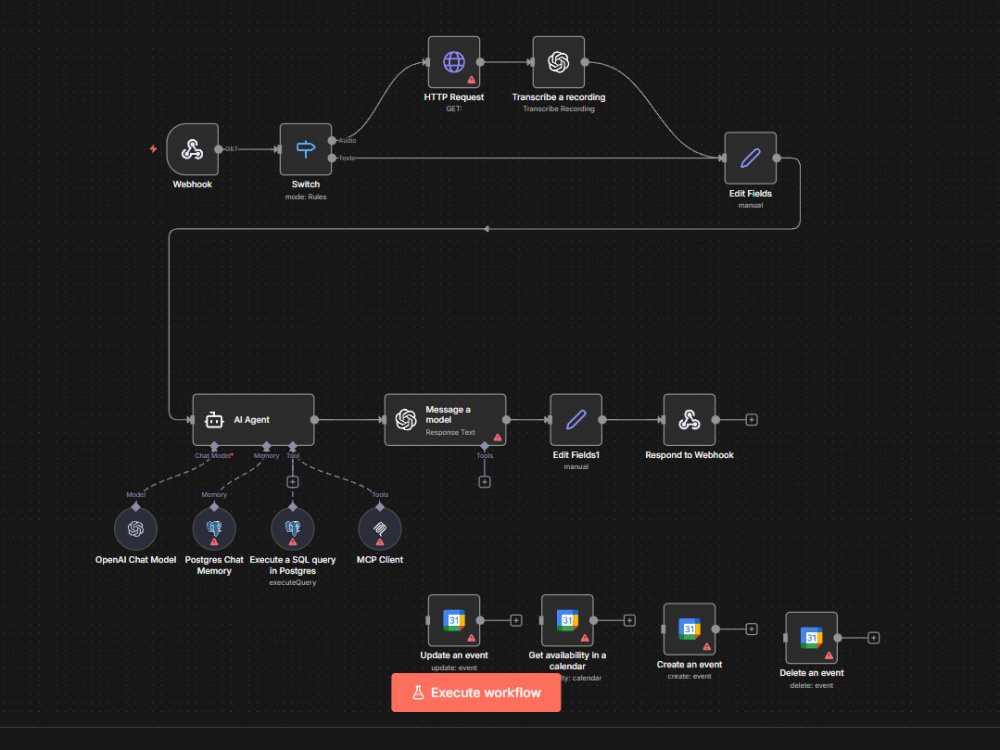
Task: Open the AI Agent node
Action: click(x=253, y=420)
